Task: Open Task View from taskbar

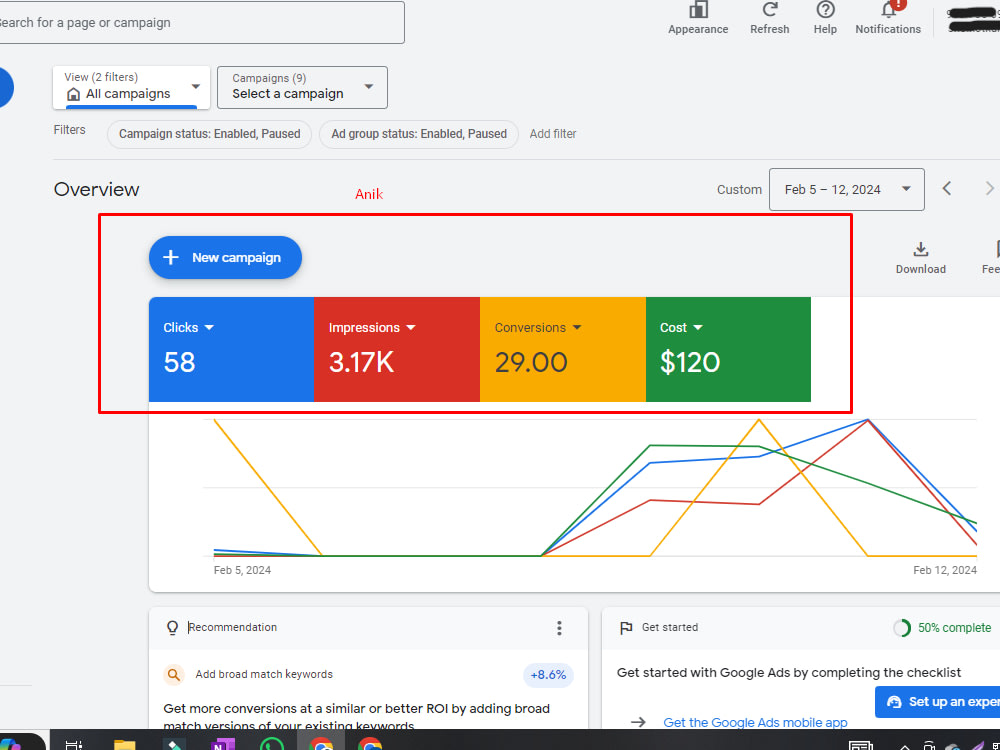Action: pyautogui.click(x=75, y=744)
